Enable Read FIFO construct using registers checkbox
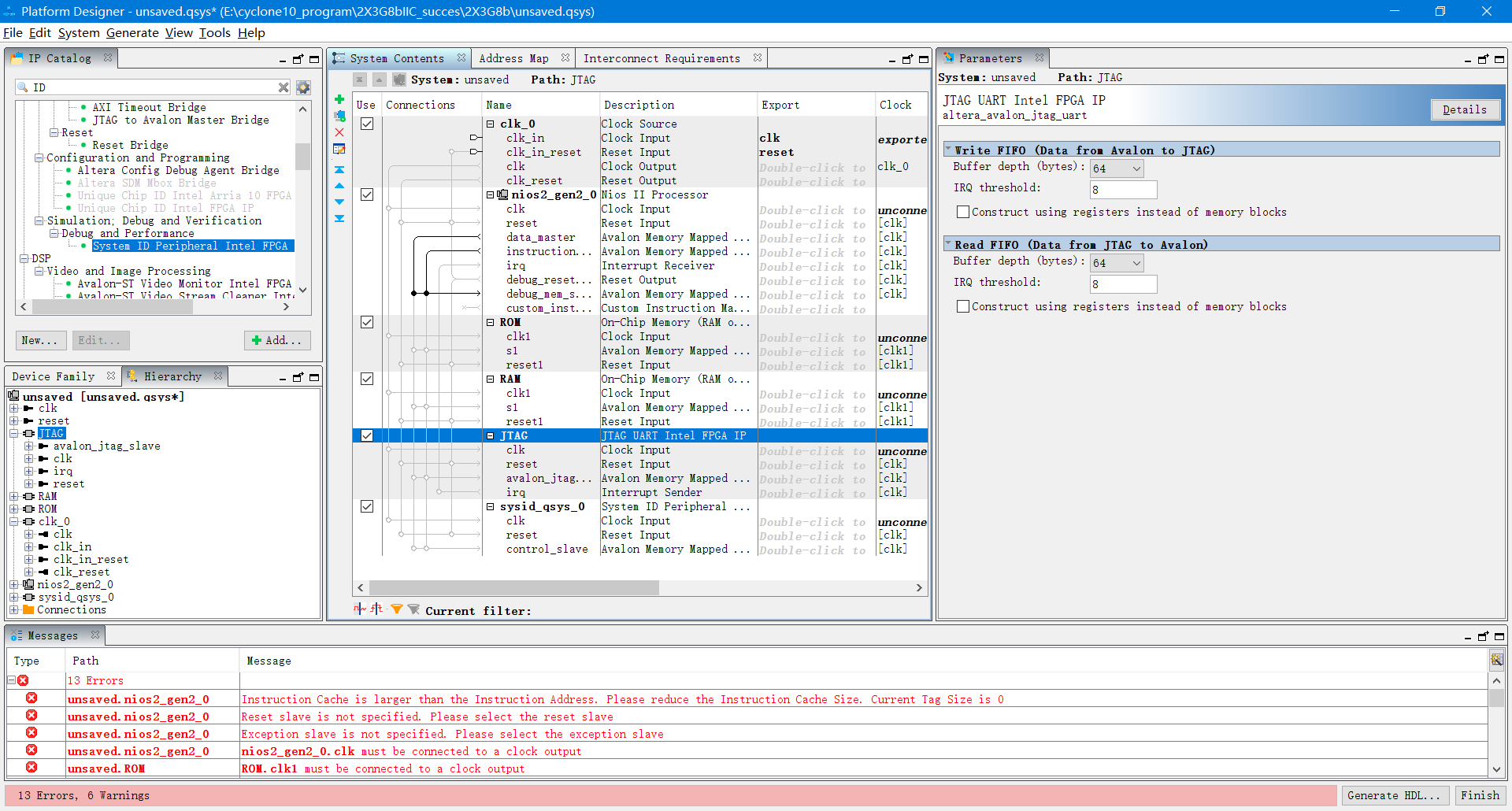The image size is (1512, 811). pyautogui.click(x=962, y=306)
